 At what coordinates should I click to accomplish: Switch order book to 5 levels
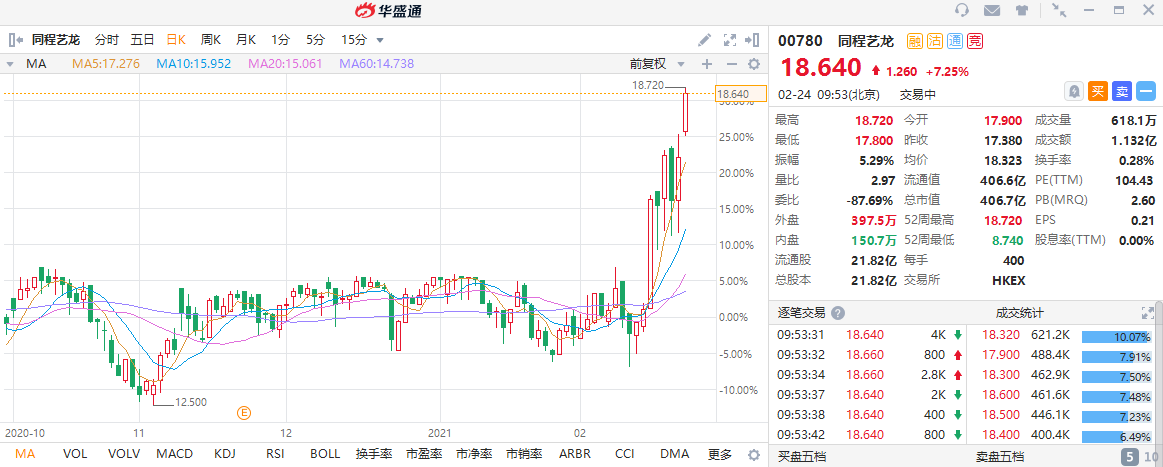coord(1128,457)
